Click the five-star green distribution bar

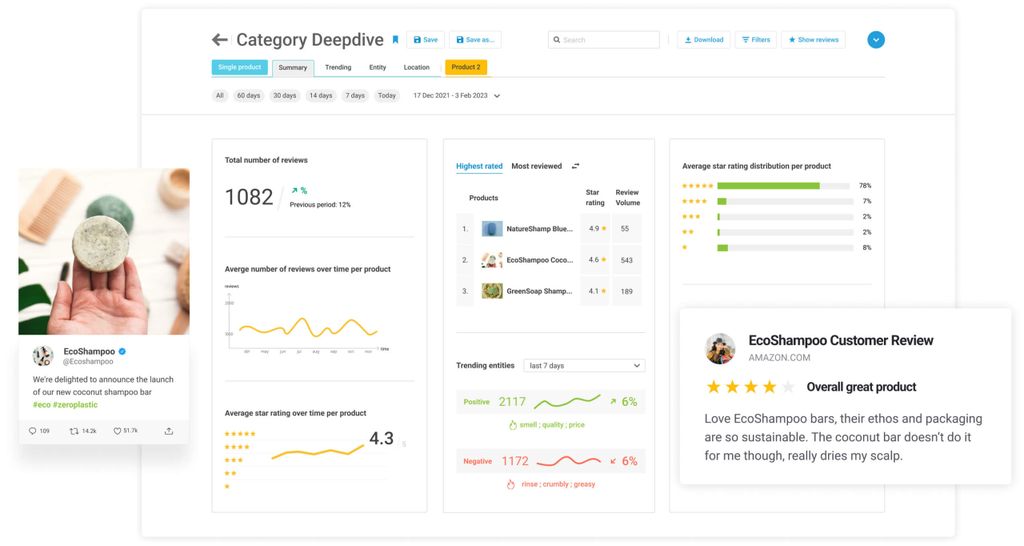pos(768,186)
